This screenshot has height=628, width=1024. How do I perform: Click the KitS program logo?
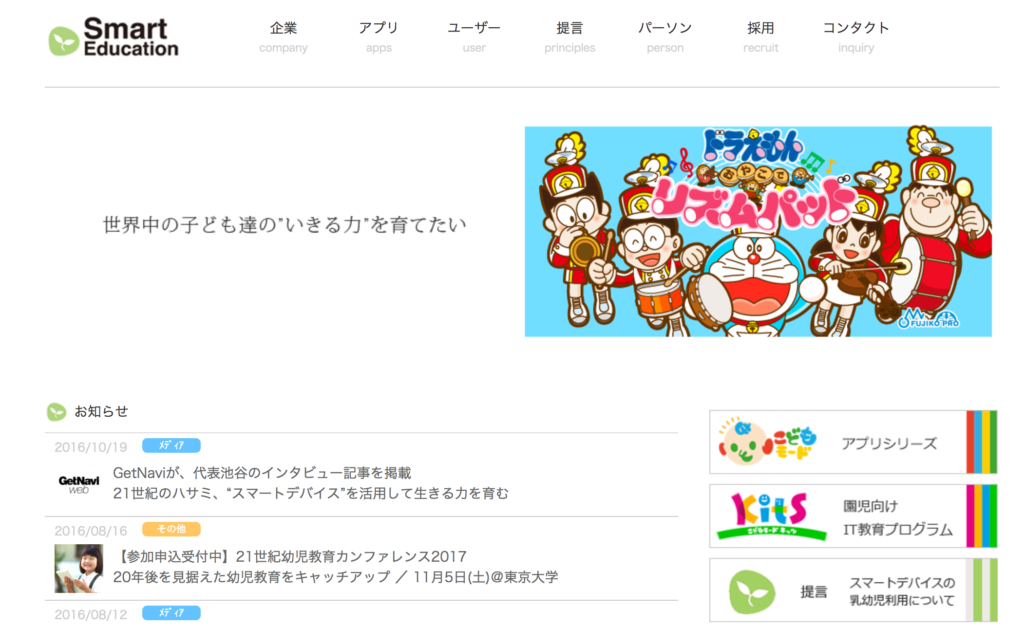coord(771,516)
